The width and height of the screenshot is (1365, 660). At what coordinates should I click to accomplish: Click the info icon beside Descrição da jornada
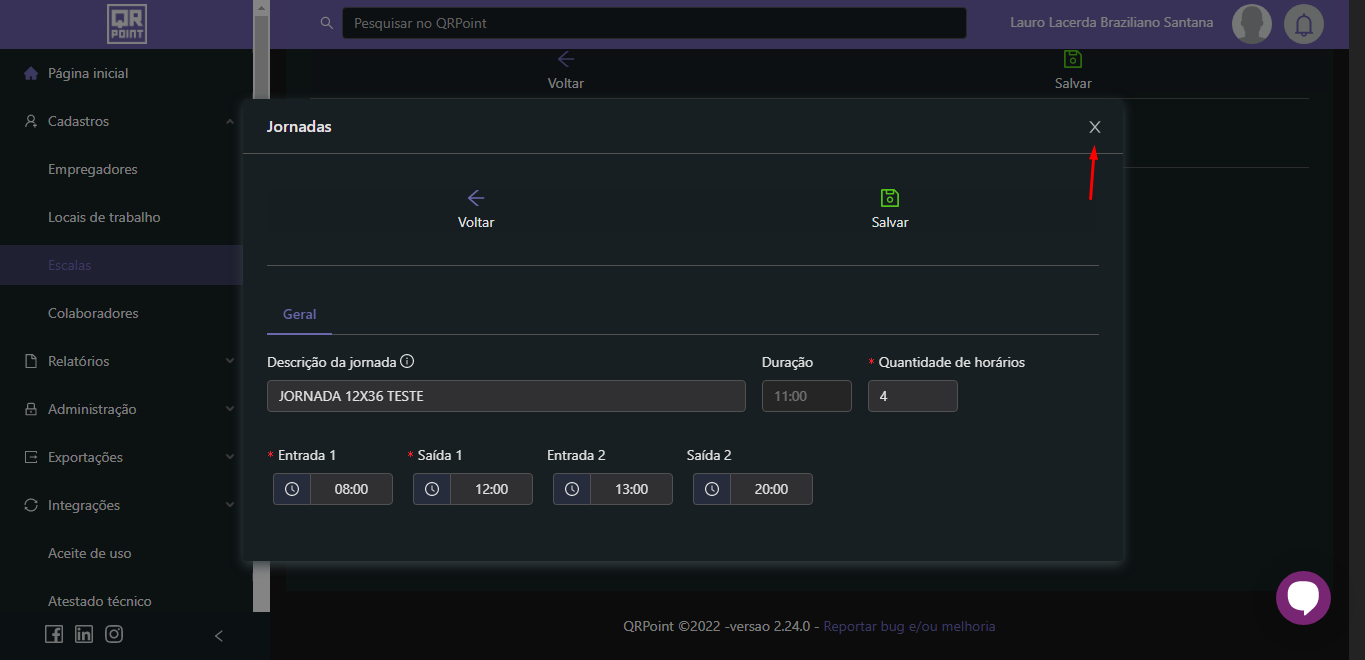(x=407, y=362)
